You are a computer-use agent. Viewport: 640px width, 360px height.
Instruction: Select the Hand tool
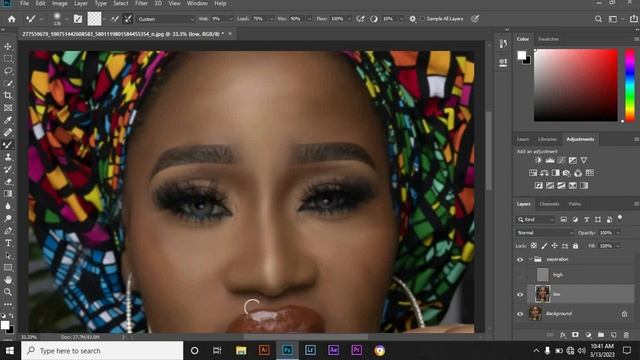click(8, 280)
